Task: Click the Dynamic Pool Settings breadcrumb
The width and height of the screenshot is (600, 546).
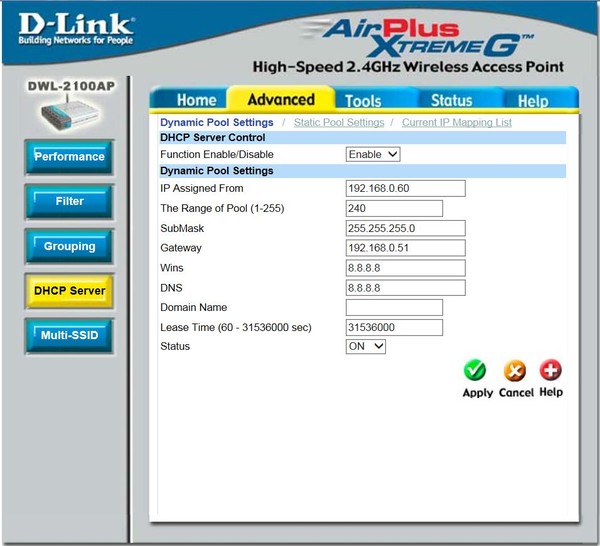Action: tap(217, 122)
